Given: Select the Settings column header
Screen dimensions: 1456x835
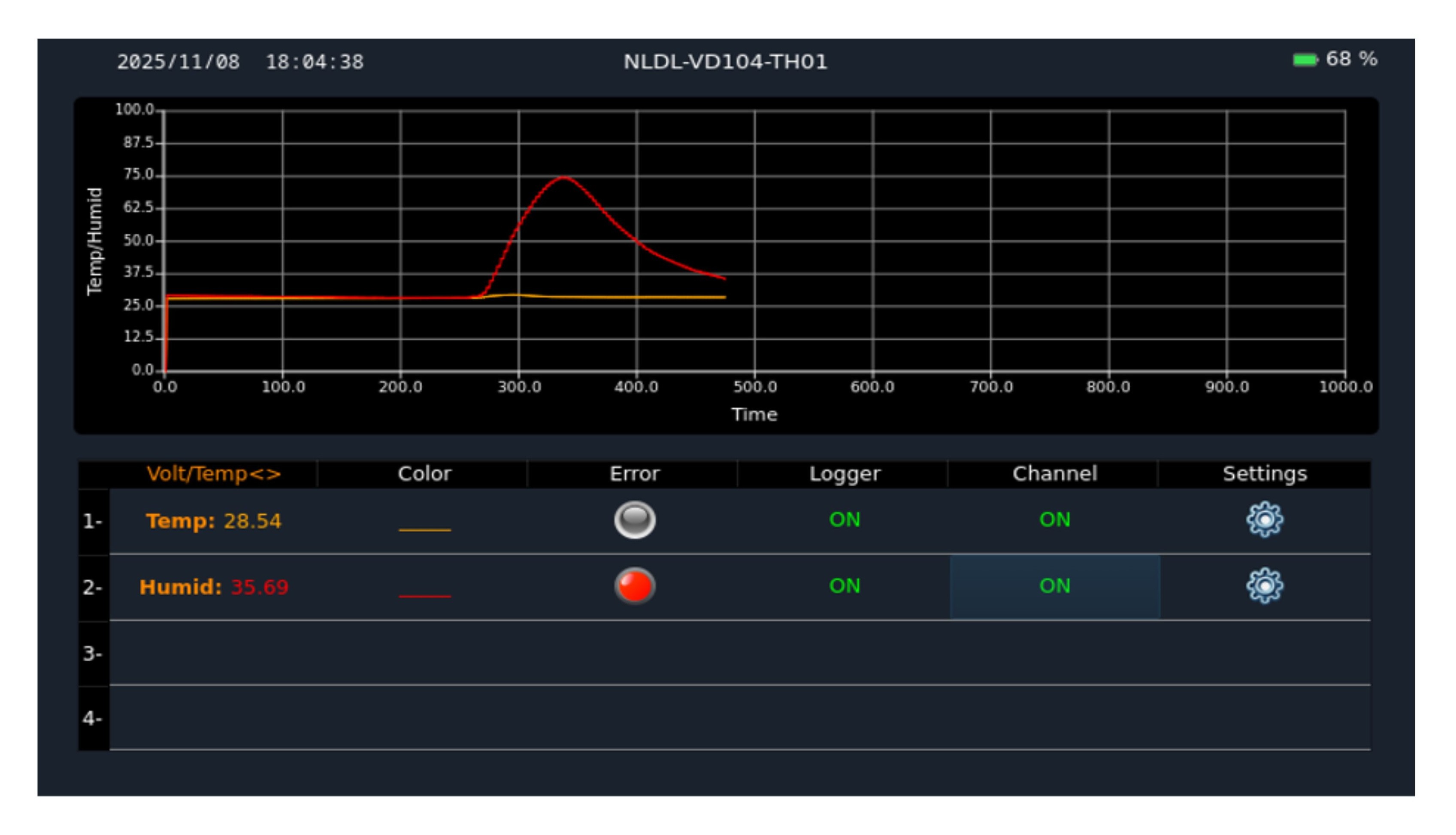Looking at the screenshot, I should tap(1264, 474).
